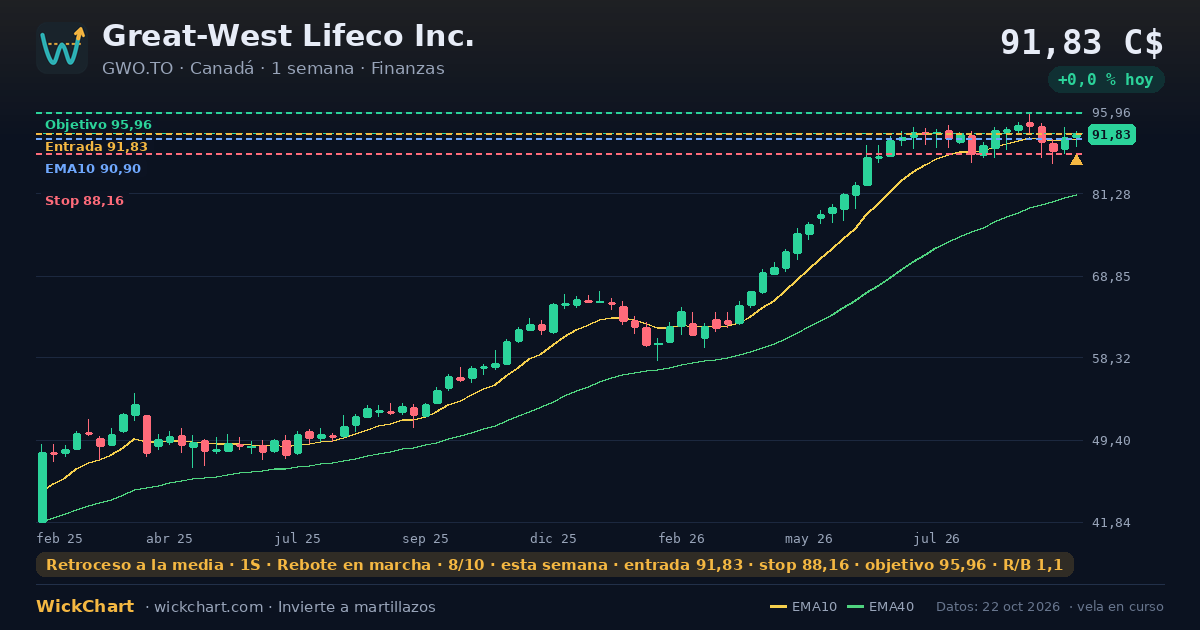
Task: Click the Objetivo 95,96 label
Action: tap(98, 125)
